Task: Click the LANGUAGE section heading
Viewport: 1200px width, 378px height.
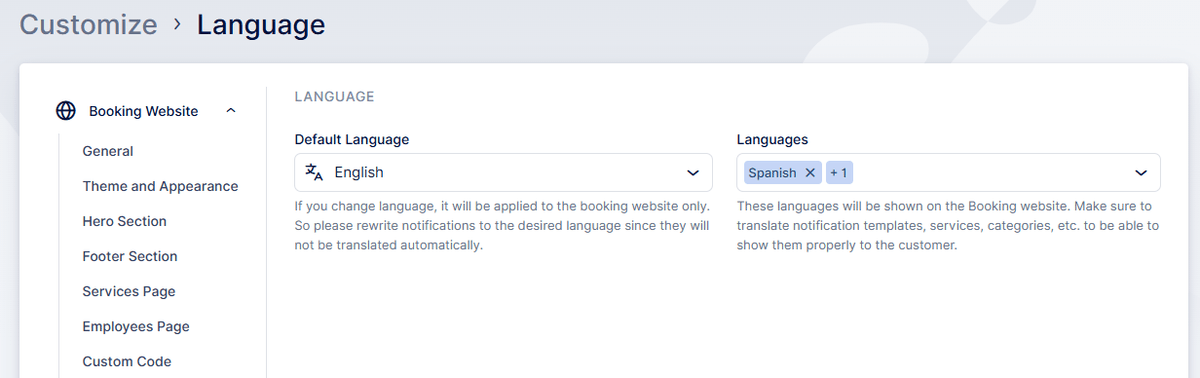Action: click(x=334, y=97)
